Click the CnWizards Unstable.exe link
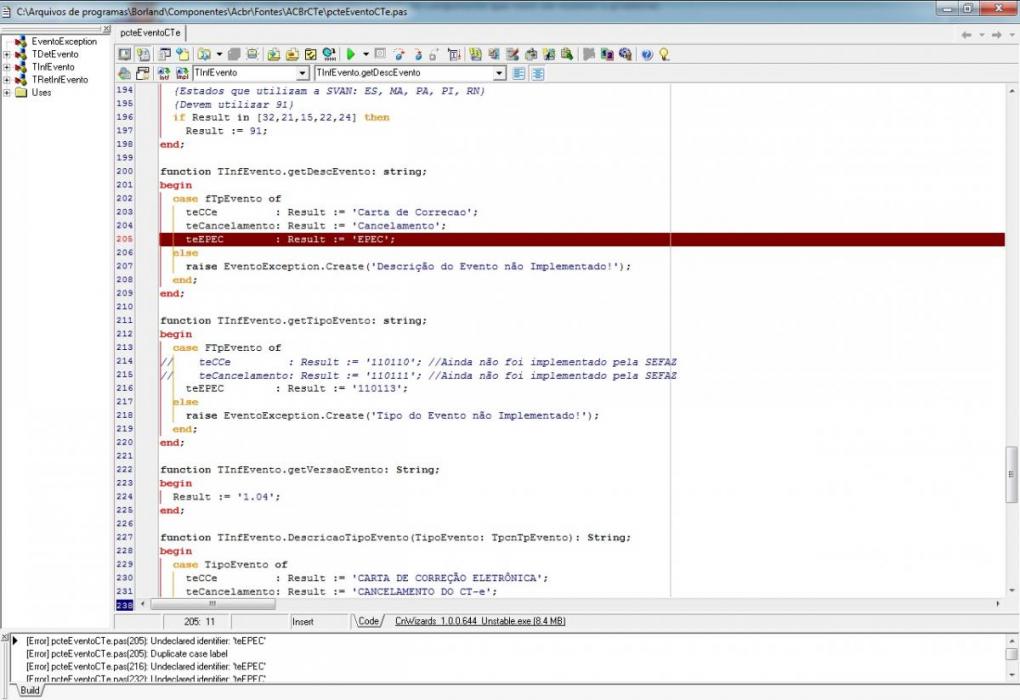Viewport: 1020px width, 700px height. click(479, 621)
